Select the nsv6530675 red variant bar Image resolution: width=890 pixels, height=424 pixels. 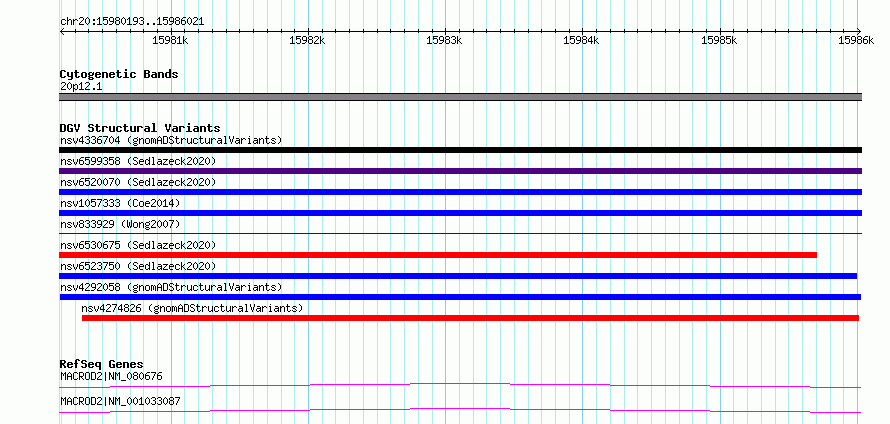click(x=438, y=255)
